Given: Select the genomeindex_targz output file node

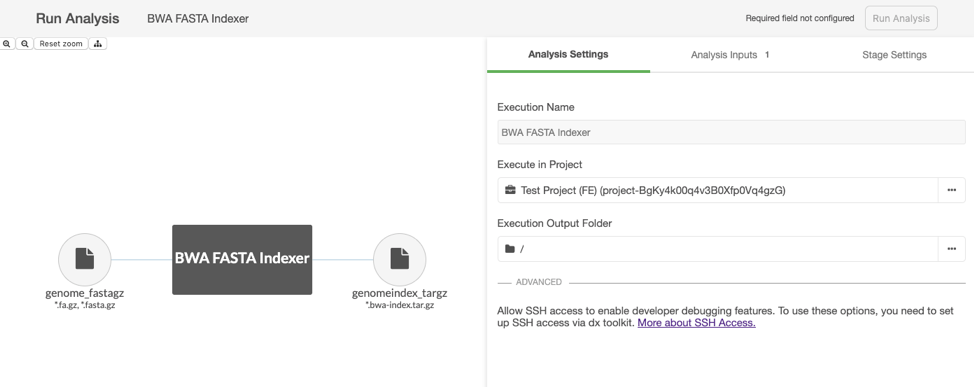Looking at the screenshot, I should [x=399, y=260].
